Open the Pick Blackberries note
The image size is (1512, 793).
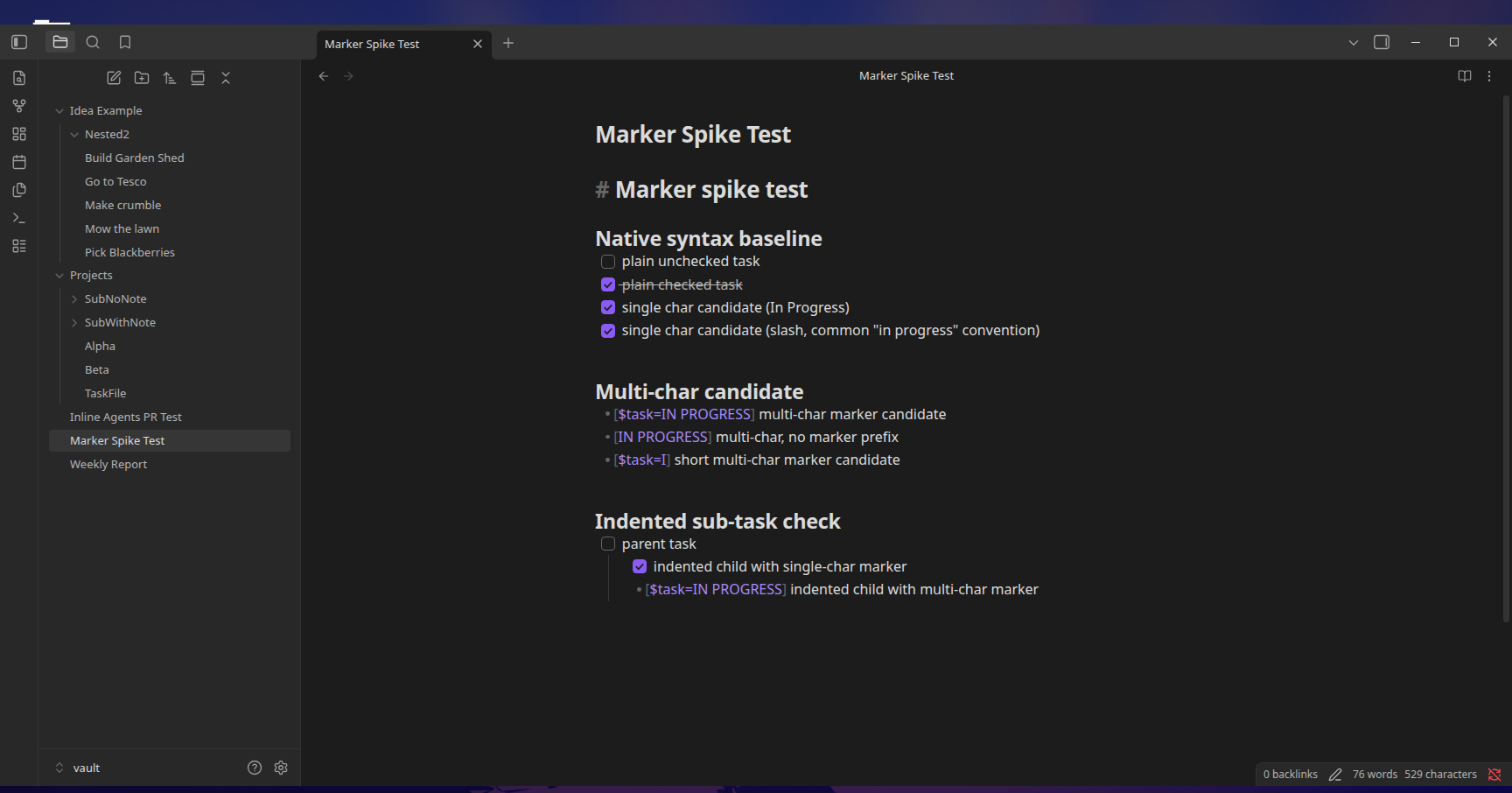[129, 252]
